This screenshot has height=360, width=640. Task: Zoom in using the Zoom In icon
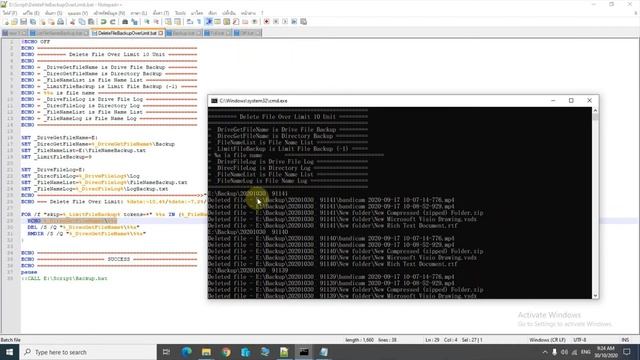pyautogui.click(x=147, y=22)
